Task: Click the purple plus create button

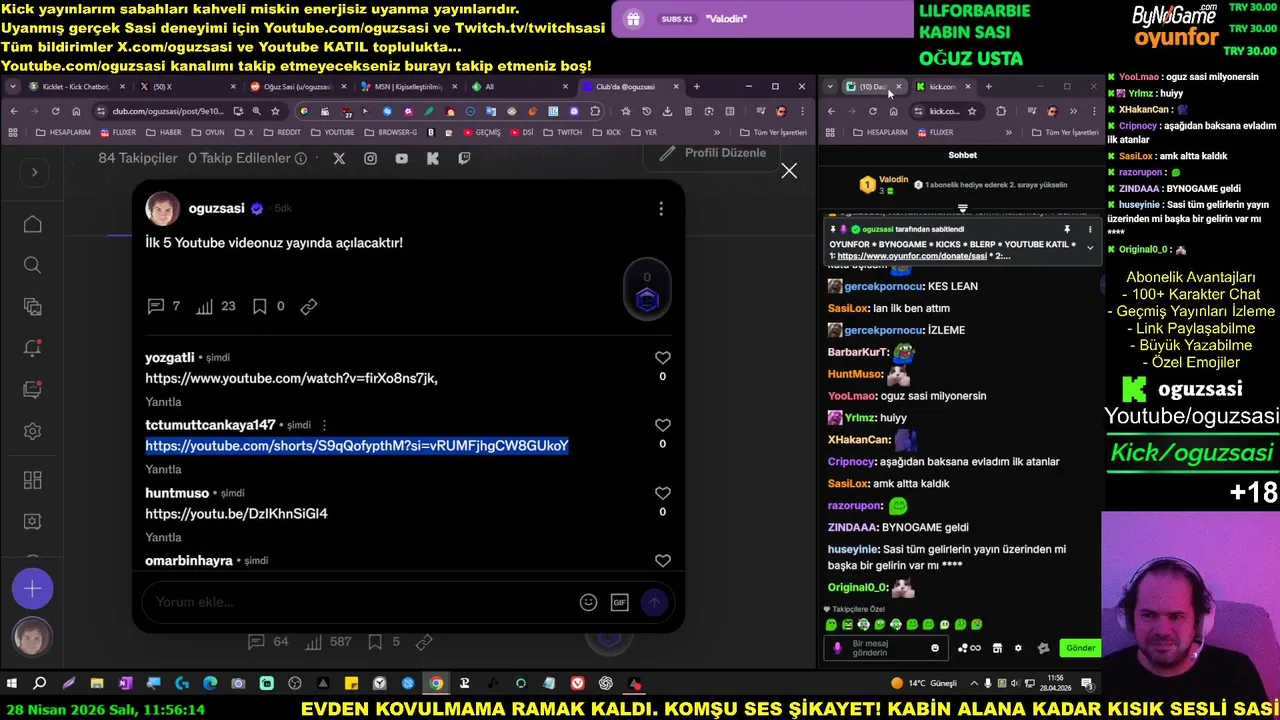Action: [x=32, y=589]
